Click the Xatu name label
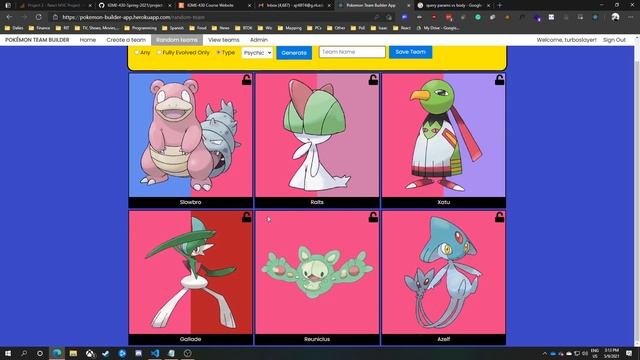The width and height of the screenshot is (640, 360). click(x=444, y=202)
